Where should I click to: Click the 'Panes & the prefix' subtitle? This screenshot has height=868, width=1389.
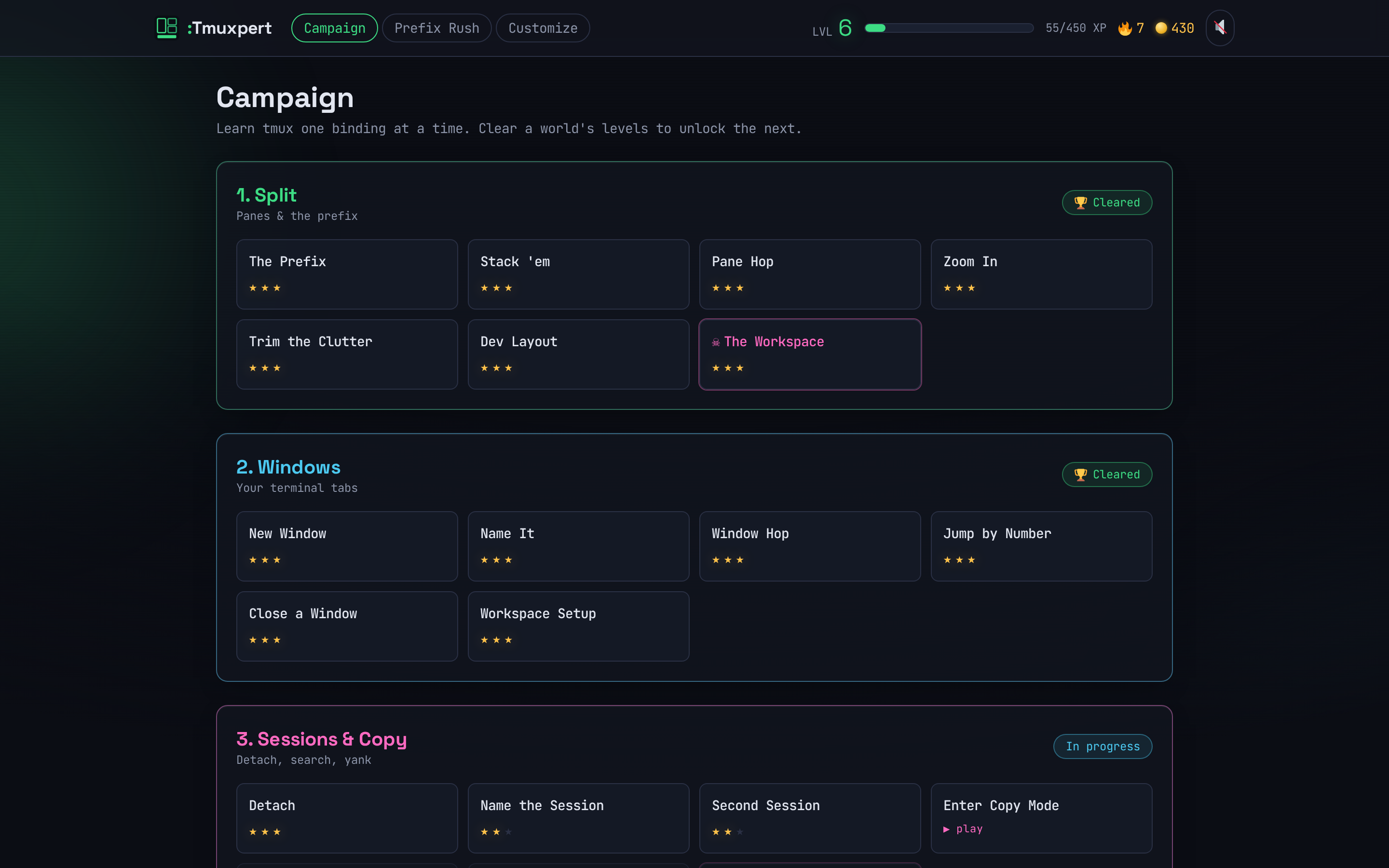[297, 216]
